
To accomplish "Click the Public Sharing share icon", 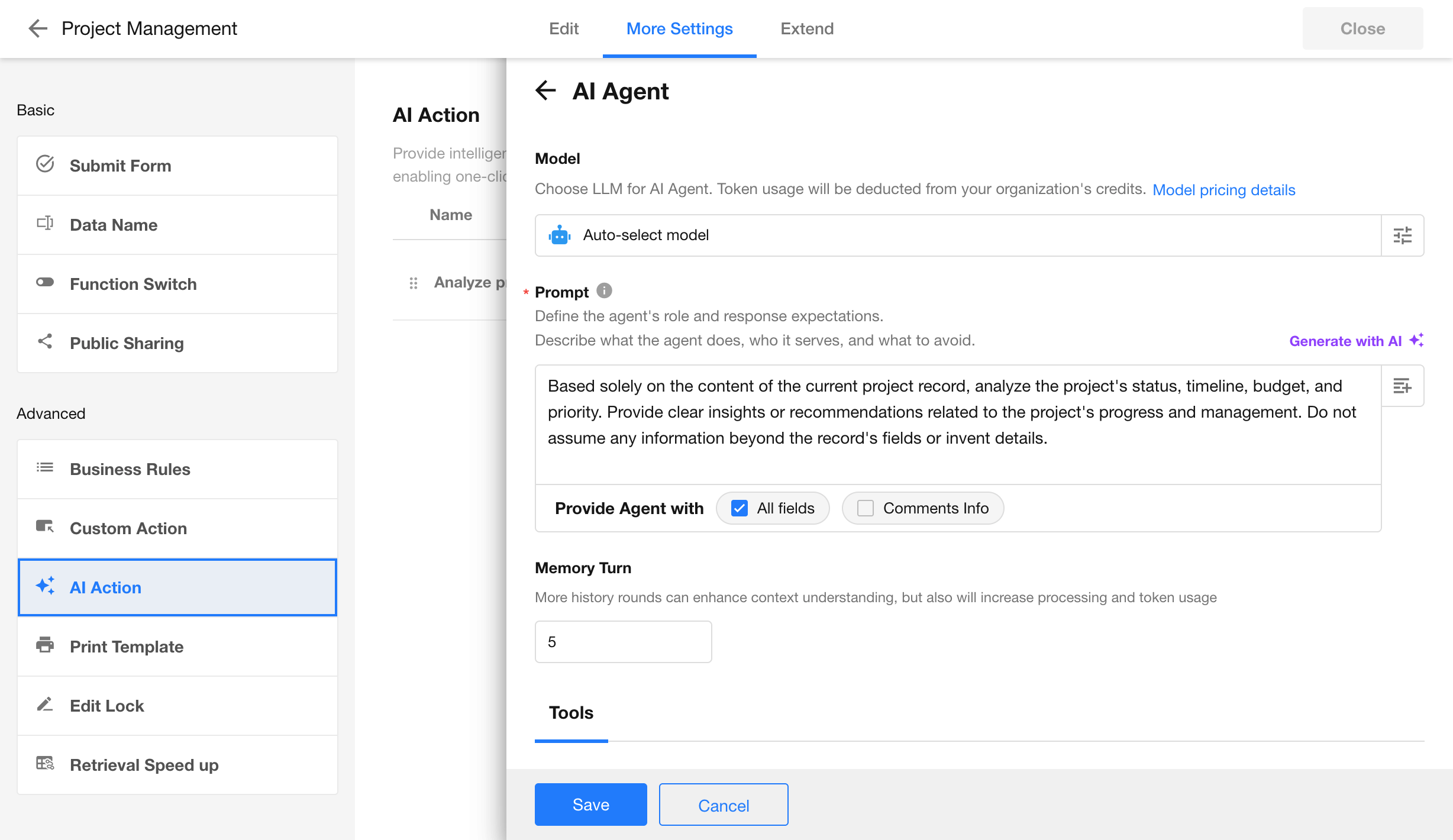I will pyautogui.click(x=45, y=341).
